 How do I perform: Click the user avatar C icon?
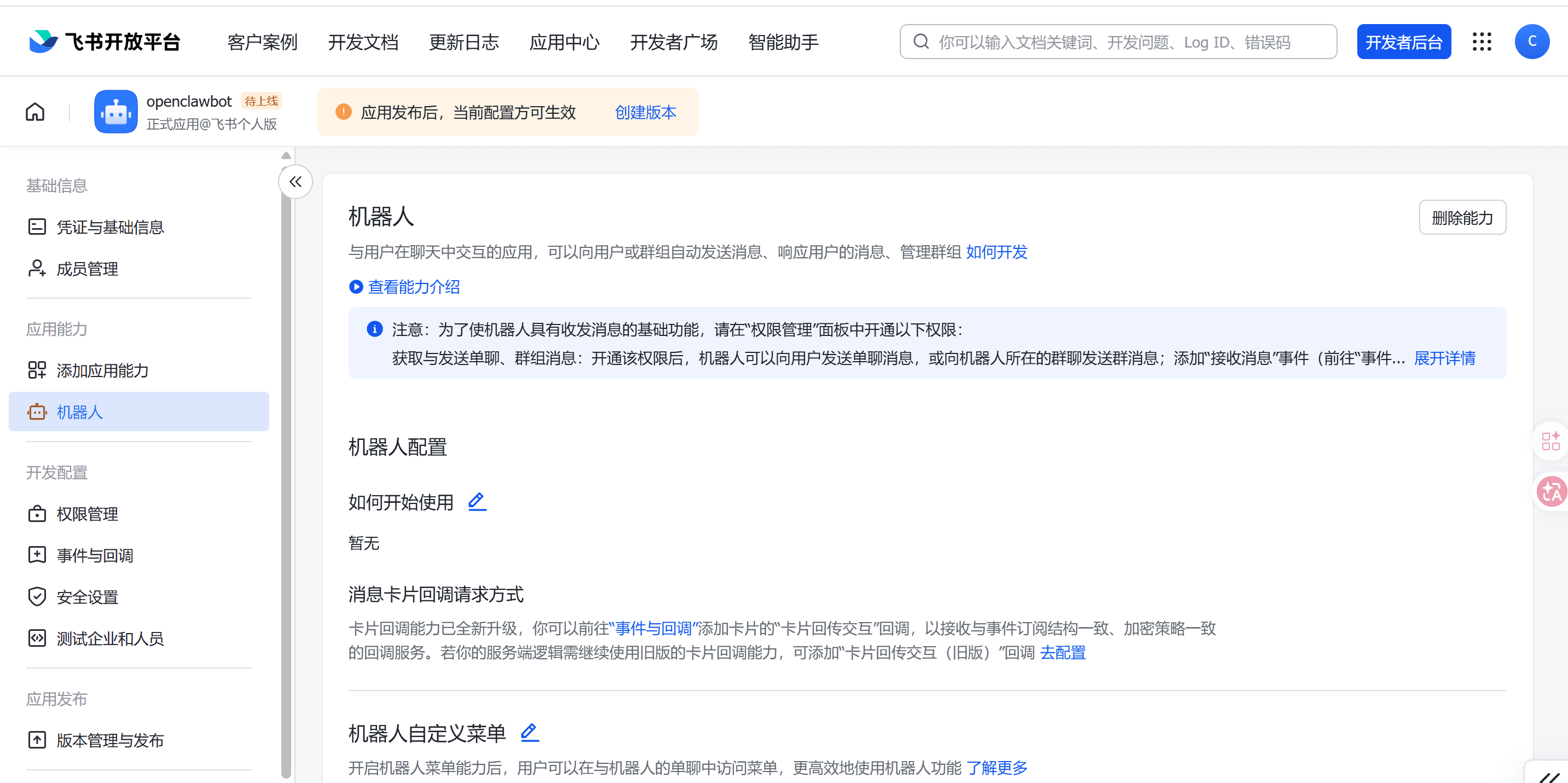click(x=1531, y=42)
